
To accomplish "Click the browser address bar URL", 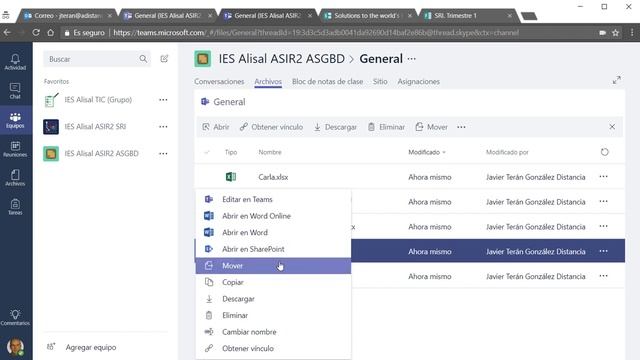I will point(316,33).
